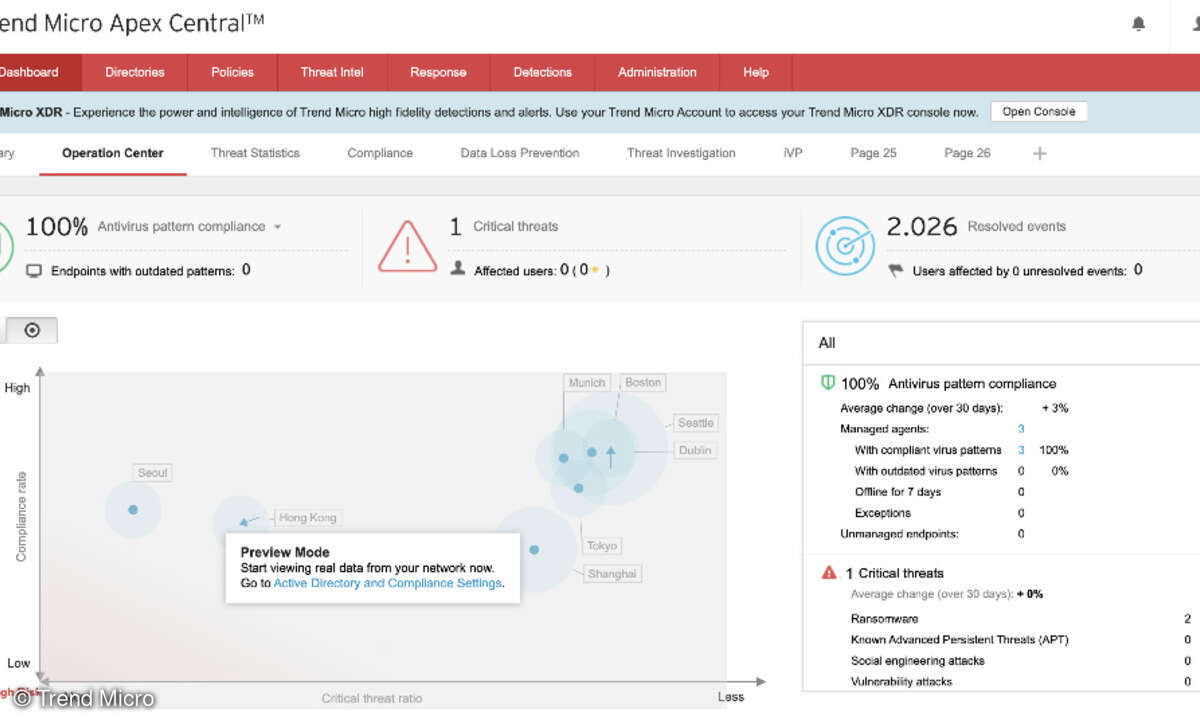Click Known Advanced Persistent Threats row
This screenshot has height=720, width=1200.
1020,640
